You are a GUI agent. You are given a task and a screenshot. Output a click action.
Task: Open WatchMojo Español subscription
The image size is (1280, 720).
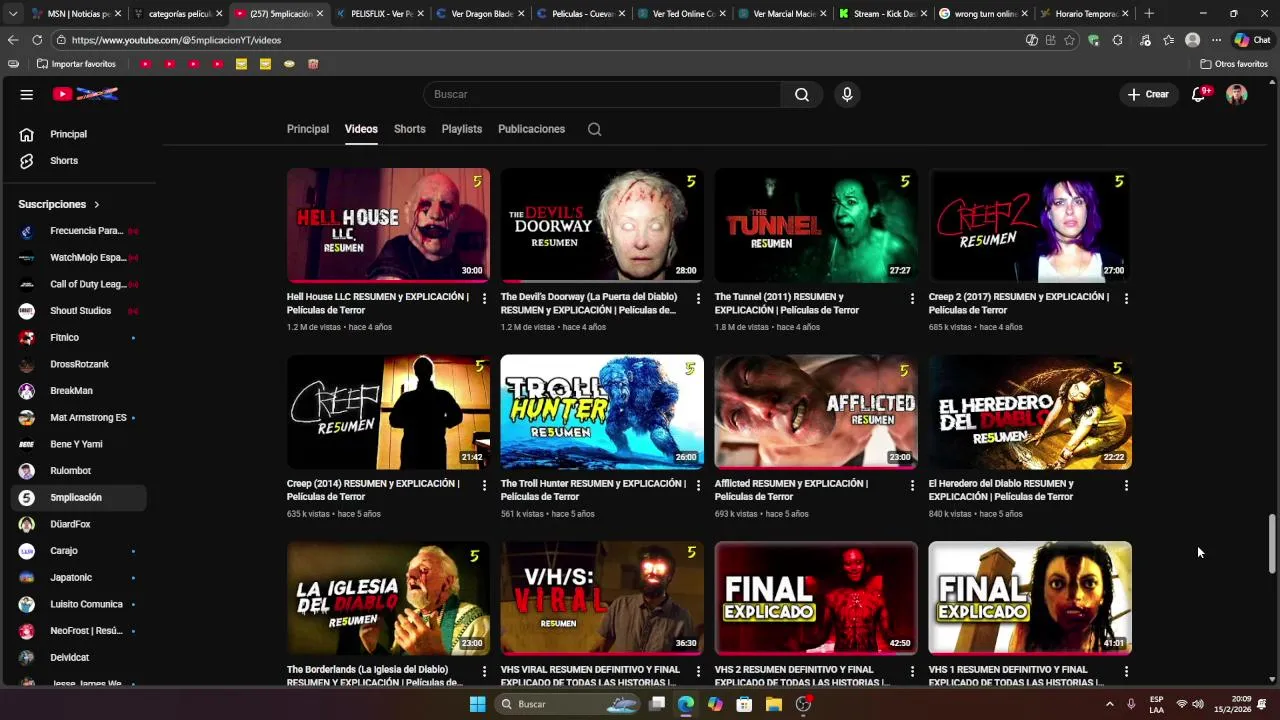78,257
